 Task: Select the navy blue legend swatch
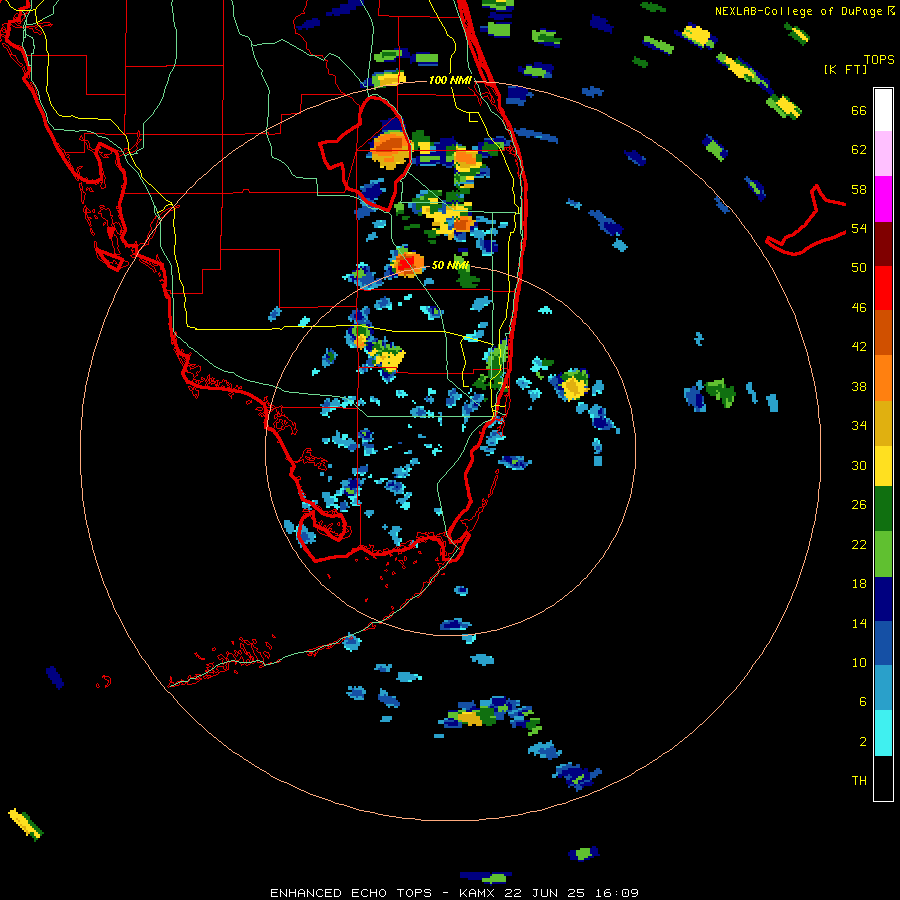coord(883,599)
